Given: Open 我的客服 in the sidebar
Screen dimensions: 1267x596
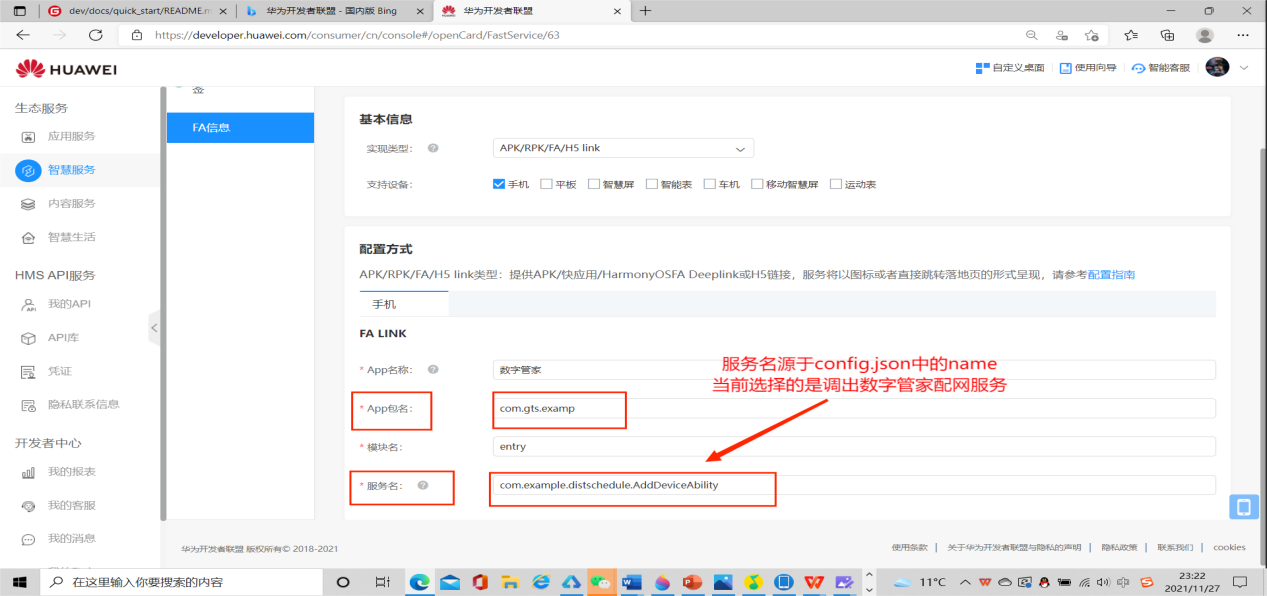Looking at the screenshot, I should pos(71,505).
